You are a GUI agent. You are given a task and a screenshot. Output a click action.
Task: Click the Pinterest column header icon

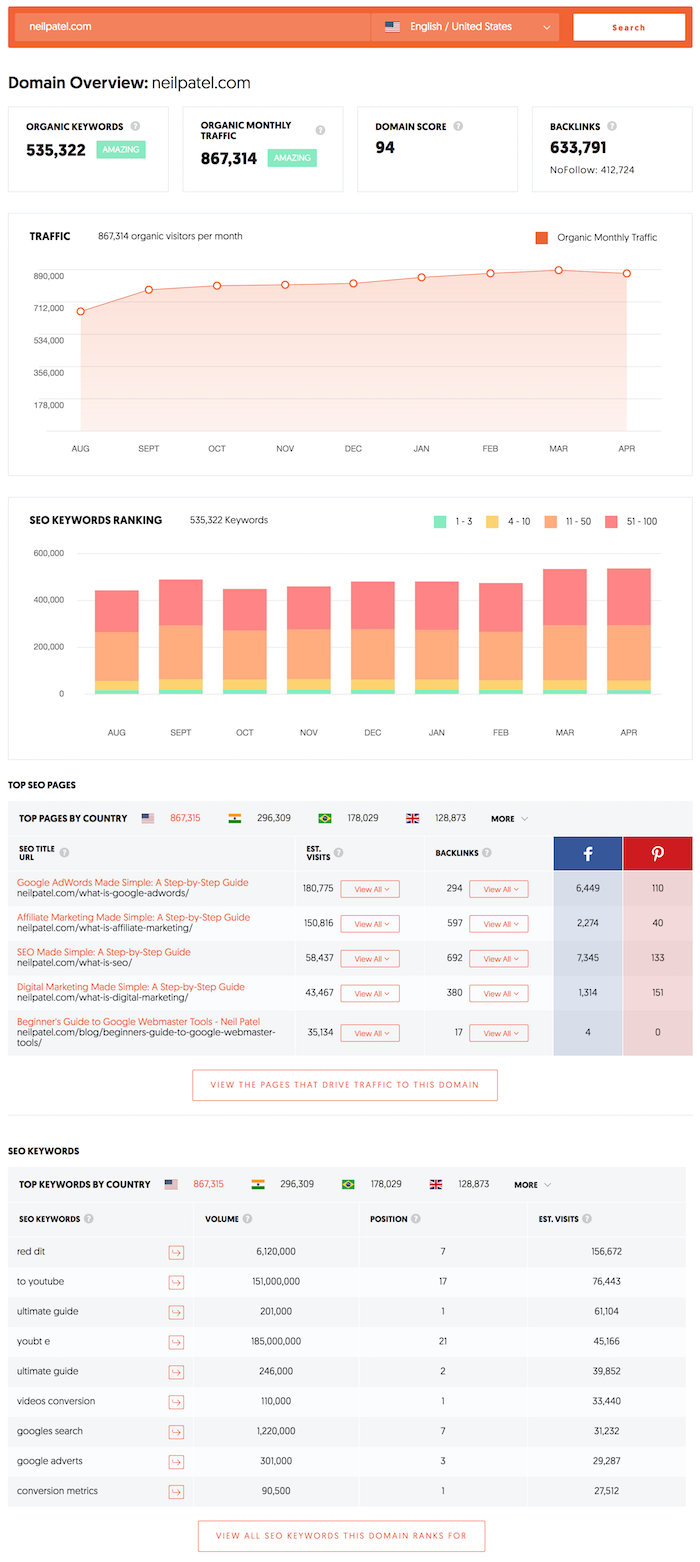click(658, 853)
